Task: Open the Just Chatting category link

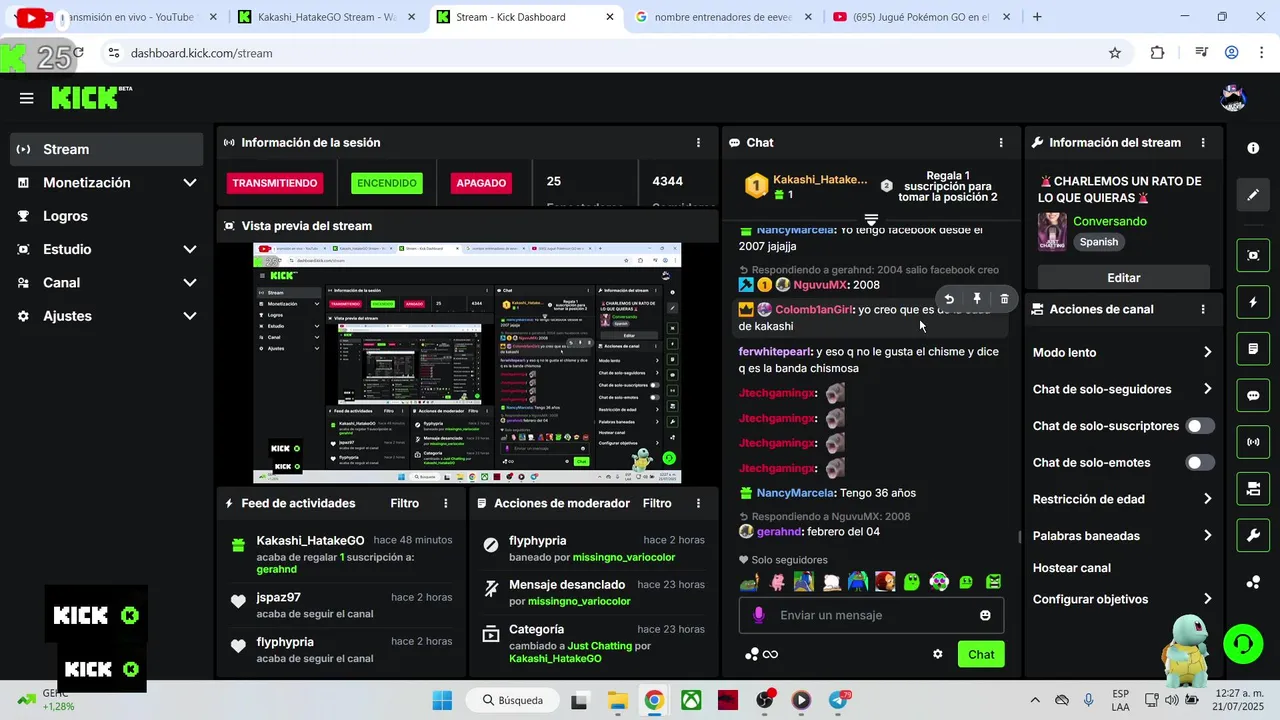Action: tap(599, 646)
